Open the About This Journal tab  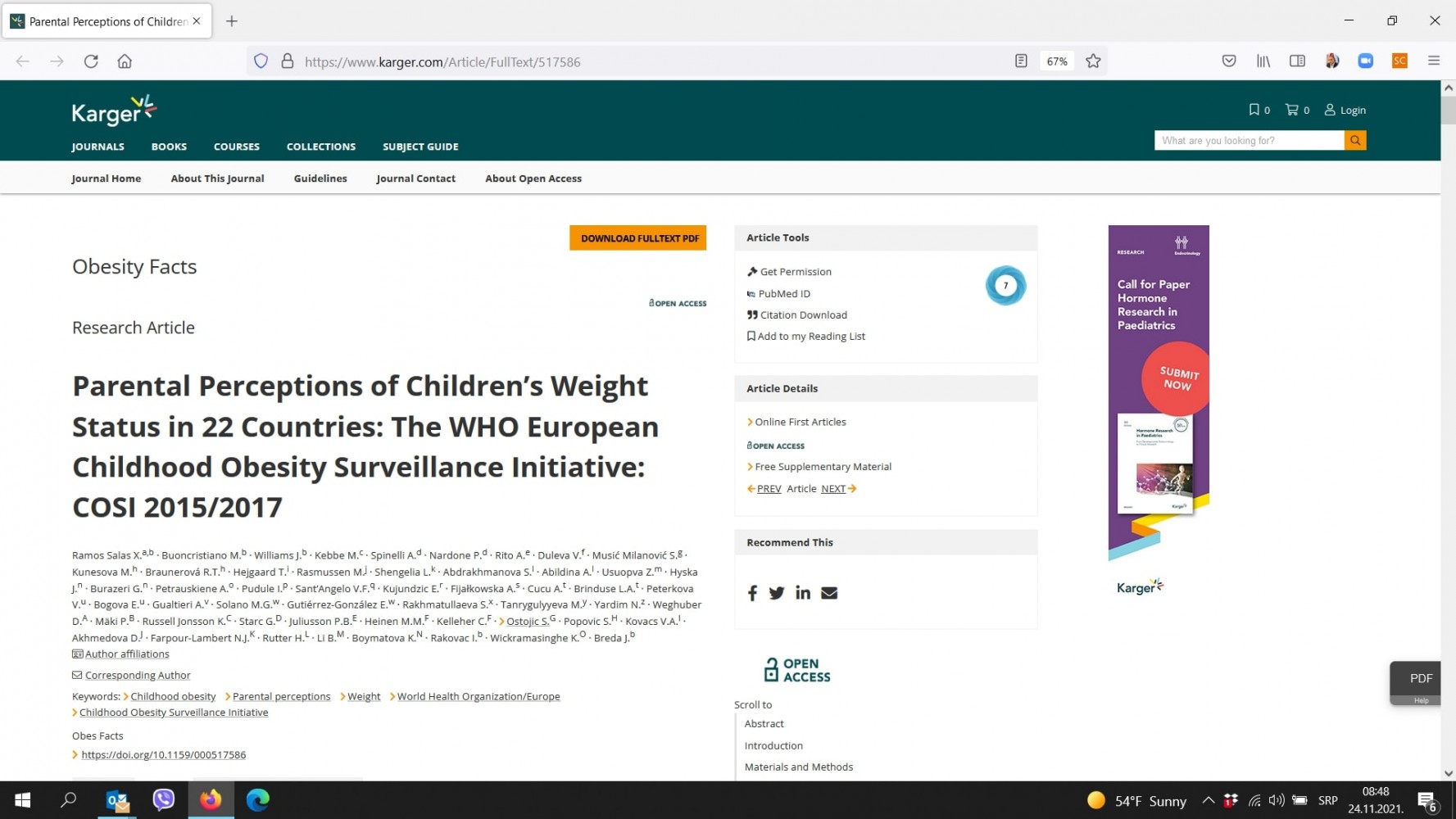point(217,179)
